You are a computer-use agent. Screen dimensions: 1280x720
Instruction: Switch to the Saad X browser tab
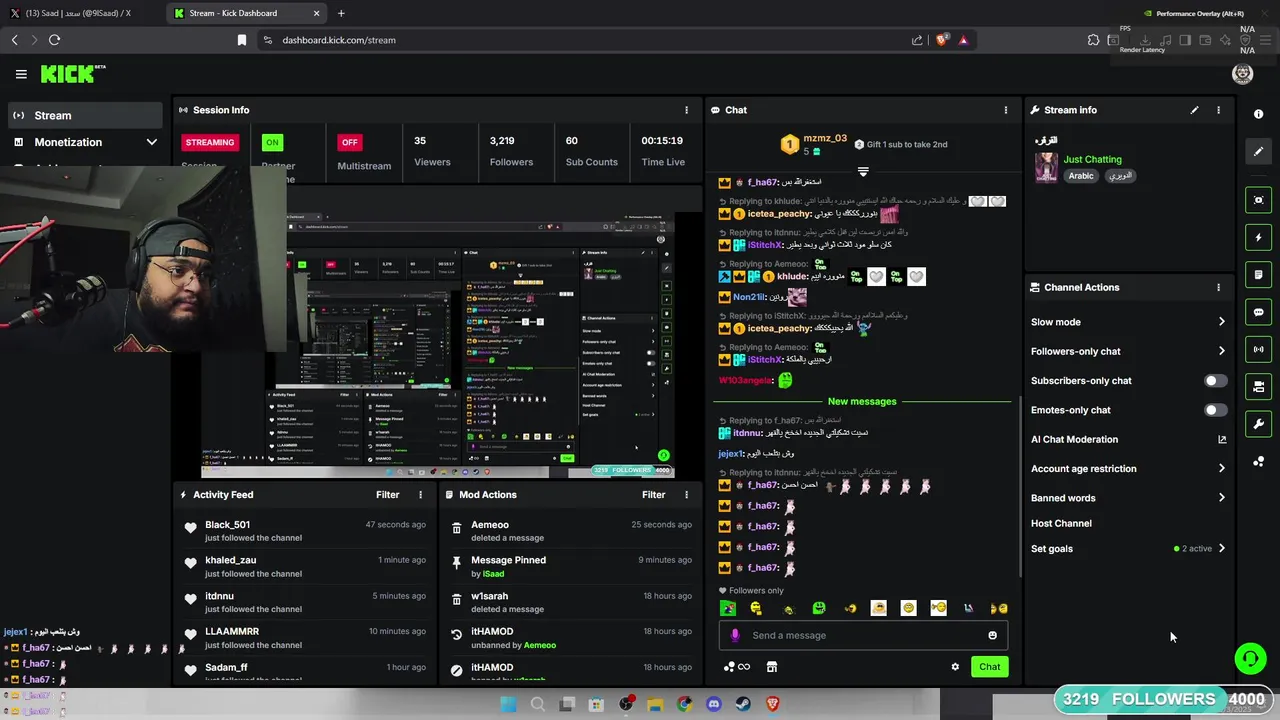[x=78, y=13]
